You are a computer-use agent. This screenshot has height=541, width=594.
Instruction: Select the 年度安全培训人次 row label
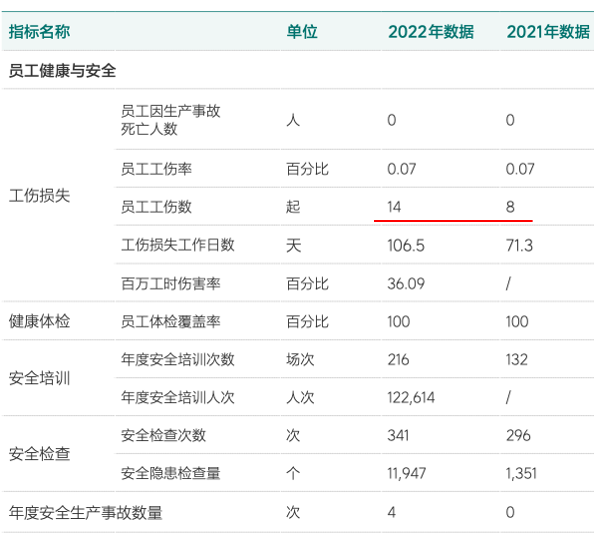178,397
